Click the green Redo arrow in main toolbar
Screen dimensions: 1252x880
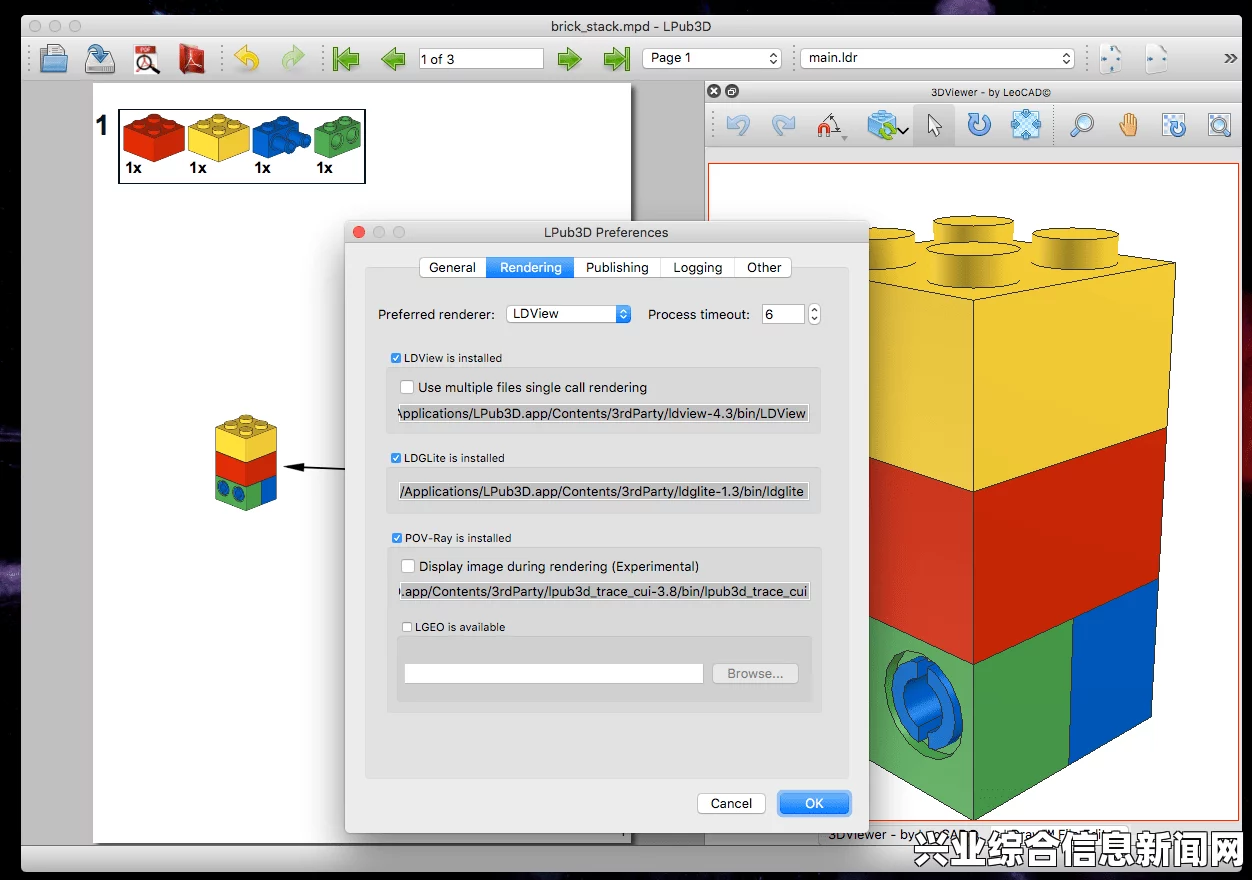292,59
